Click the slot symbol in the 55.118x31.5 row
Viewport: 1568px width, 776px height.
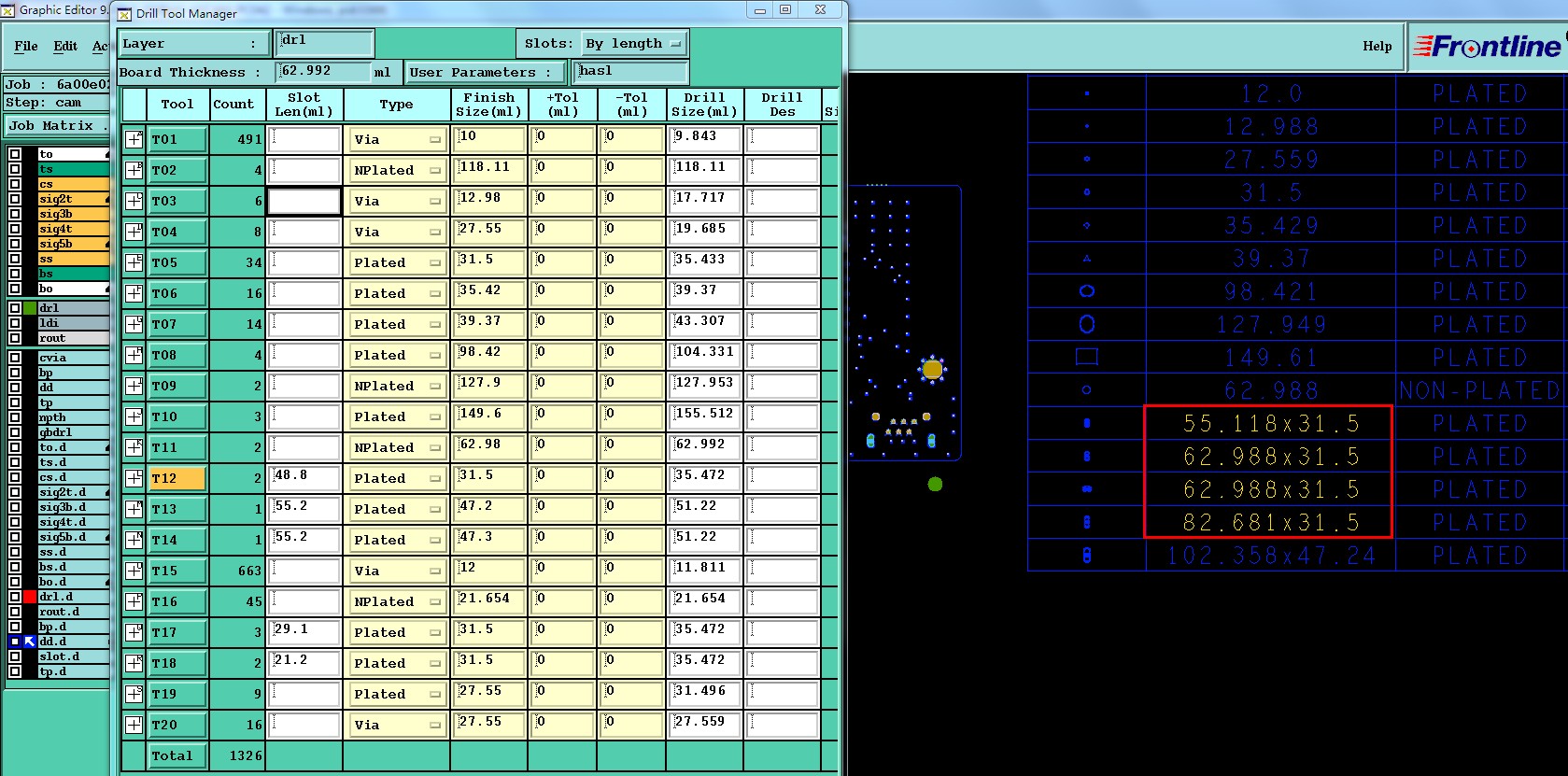1086,423
